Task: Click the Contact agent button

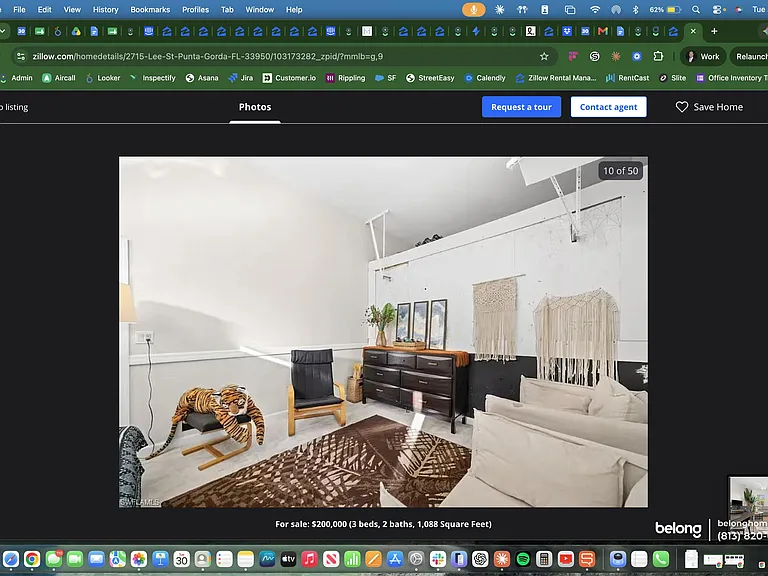Action: point(608,107)
